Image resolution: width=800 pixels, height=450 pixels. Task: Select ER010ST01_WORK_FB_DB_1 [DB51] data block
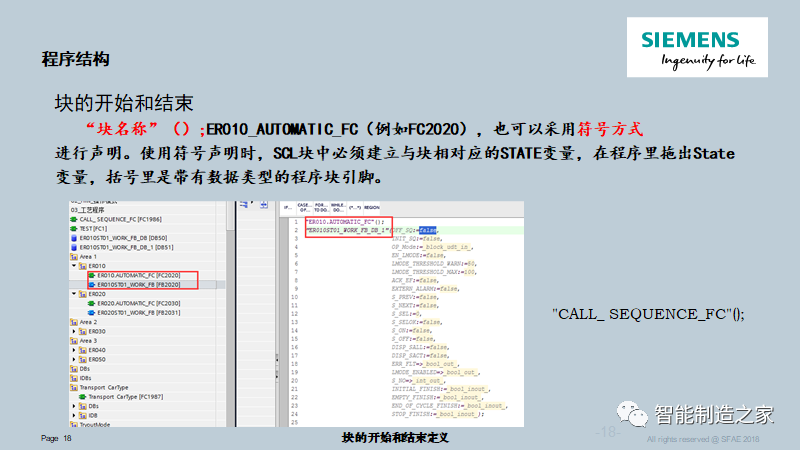pyautogui.click(x=126, y=247)
